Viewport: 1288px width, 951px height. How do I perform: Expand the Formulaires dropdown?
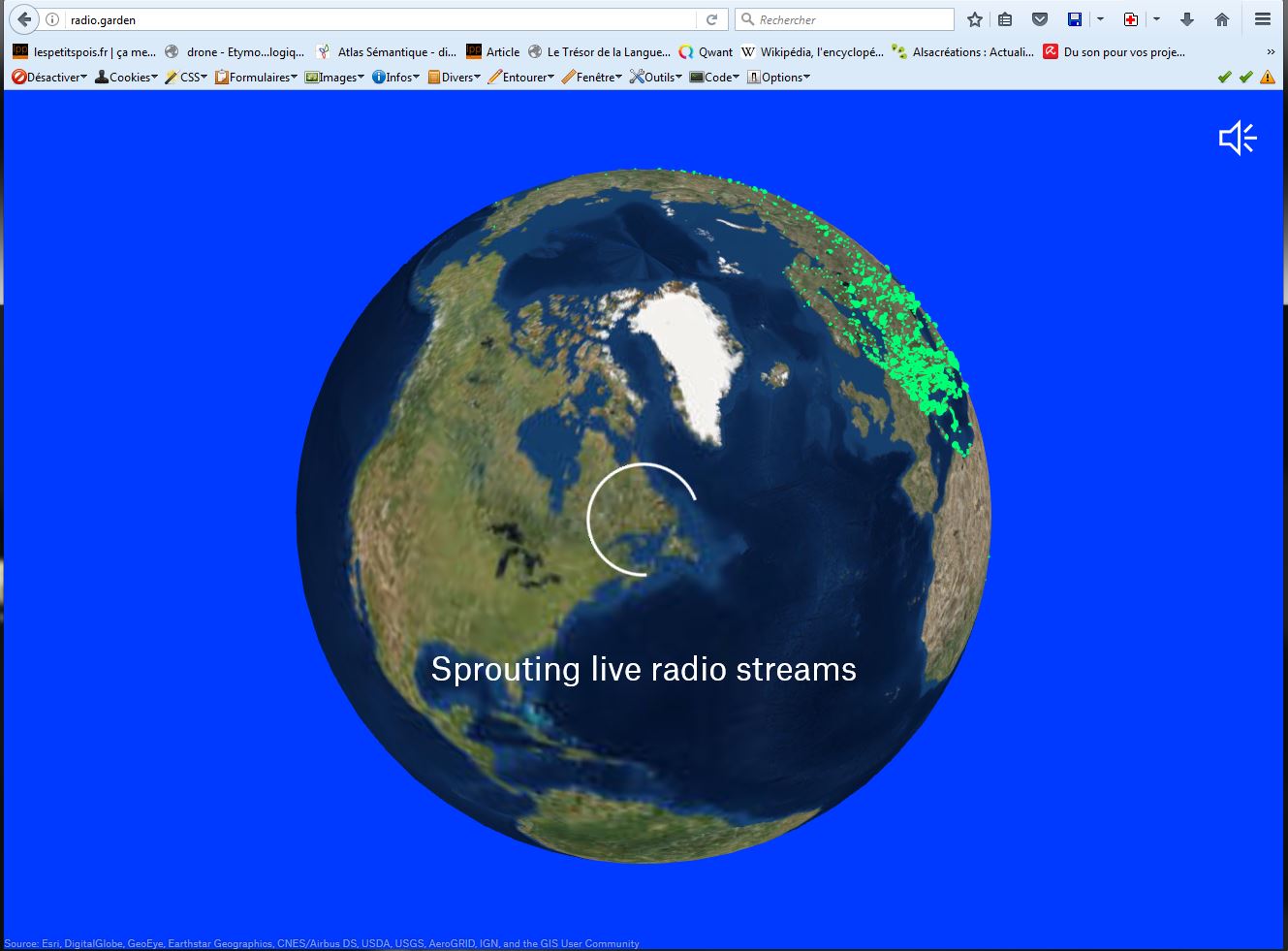tap(257, 78)
